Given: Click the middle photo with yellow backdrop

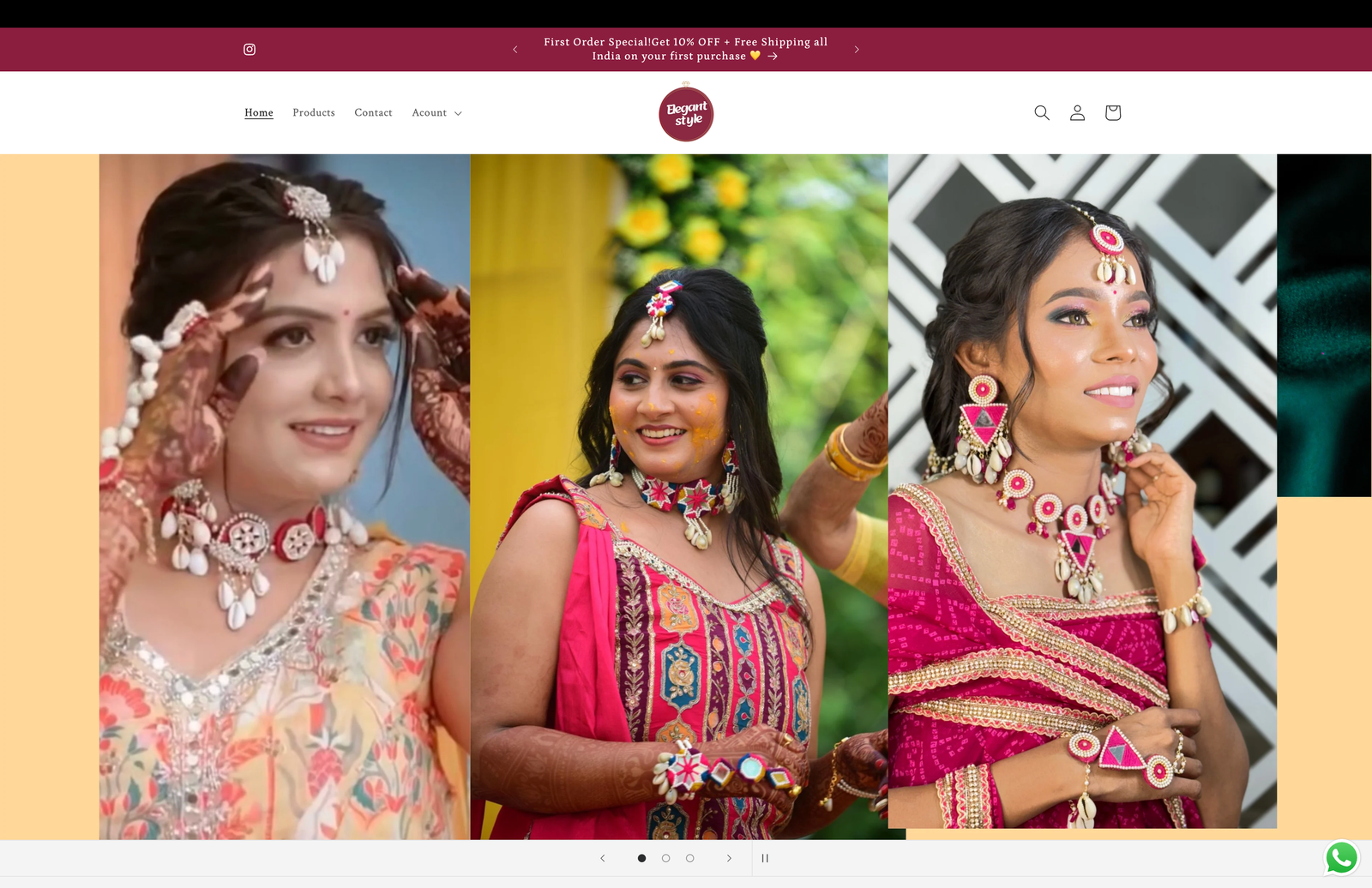Looking at the screenshot, I should [x=679, y=497].
